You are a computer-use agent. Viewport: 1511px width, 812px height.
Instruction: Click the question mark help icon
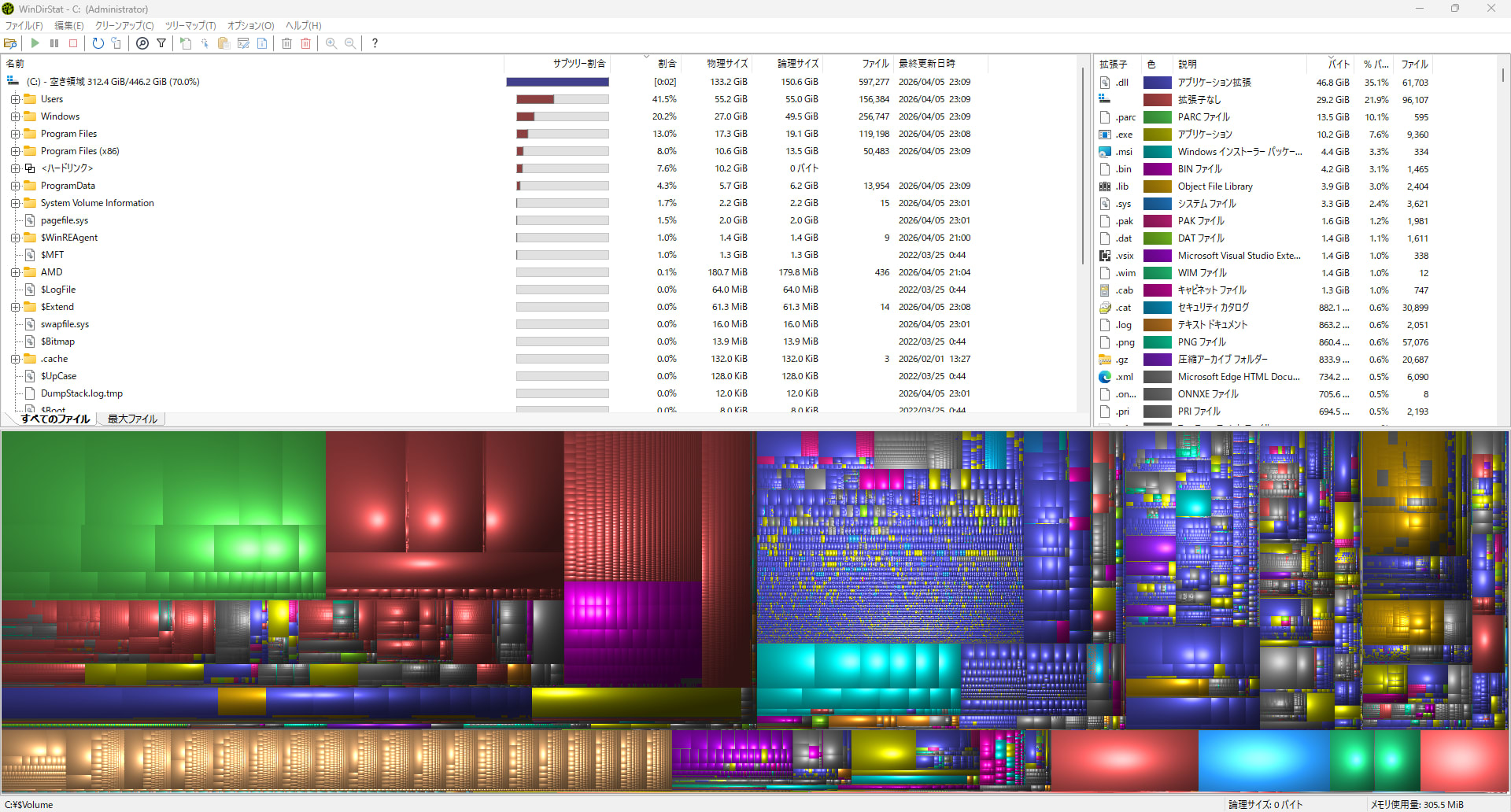375,43
